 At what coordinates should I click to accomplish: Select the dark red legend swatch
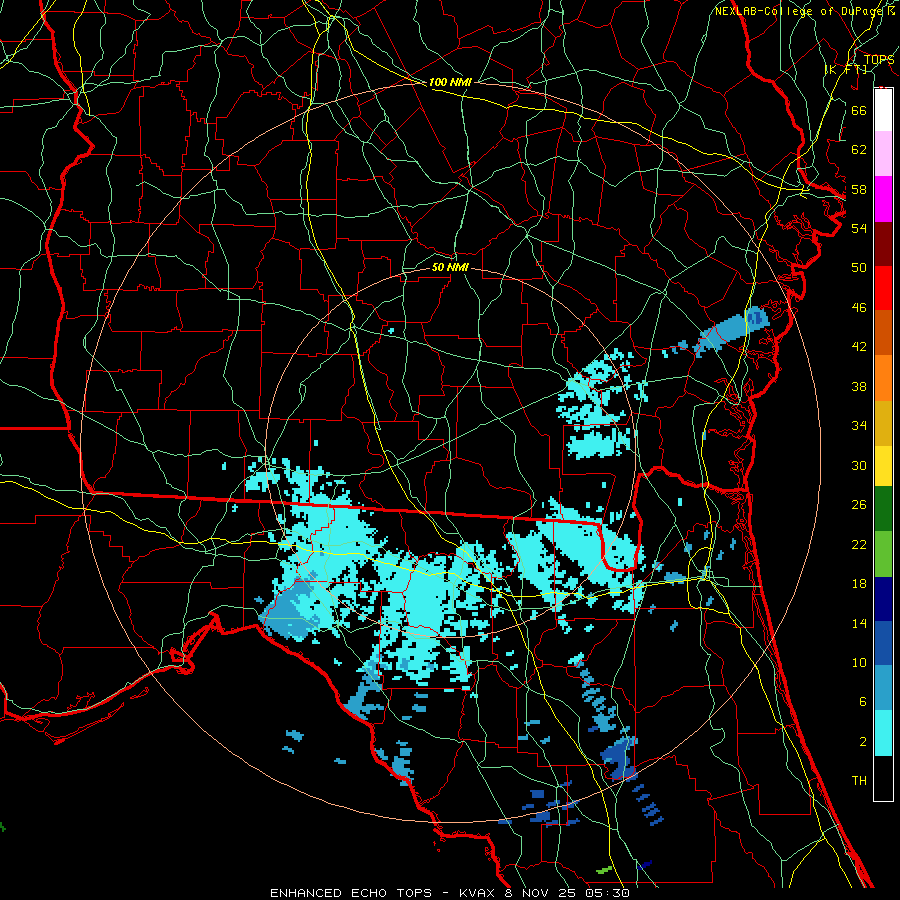[883, 244]
